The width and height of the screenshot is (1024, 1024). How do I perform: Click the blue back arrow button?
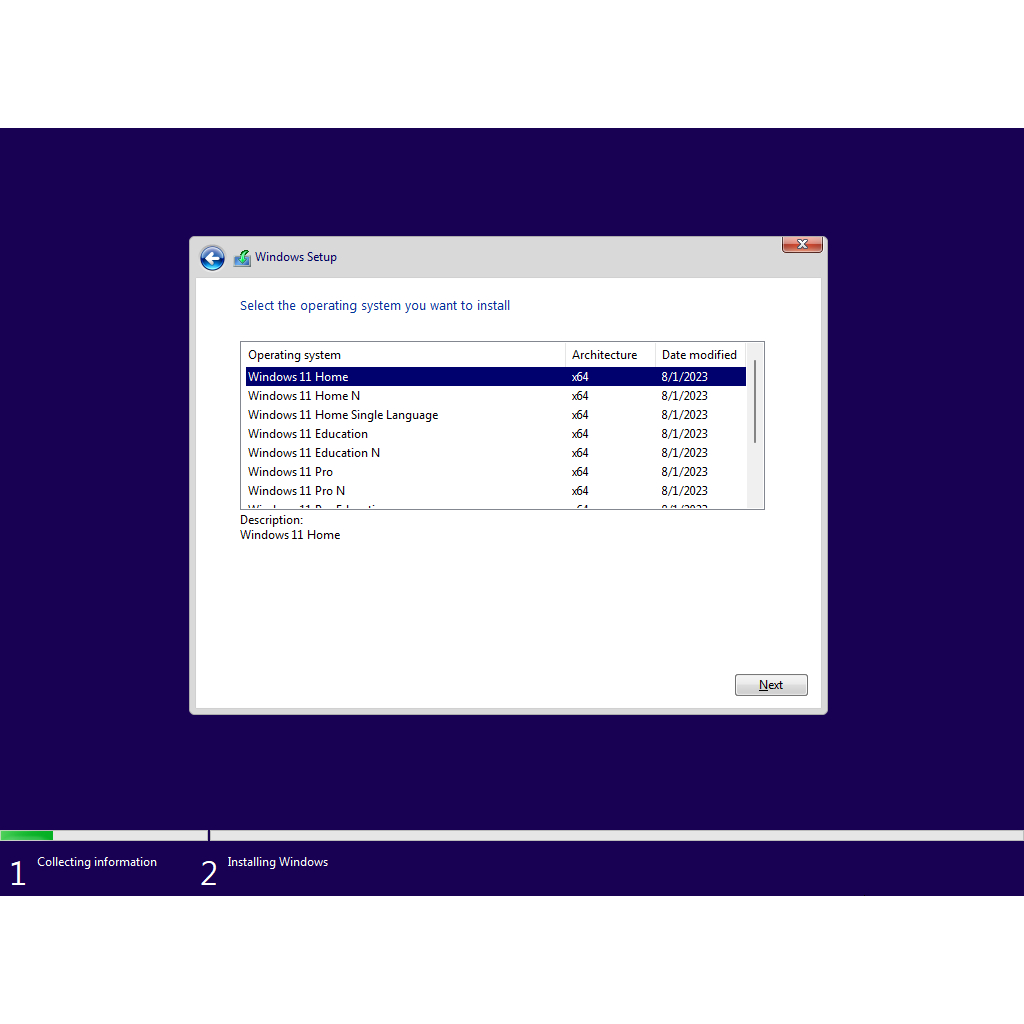click(x=212, y=258)
